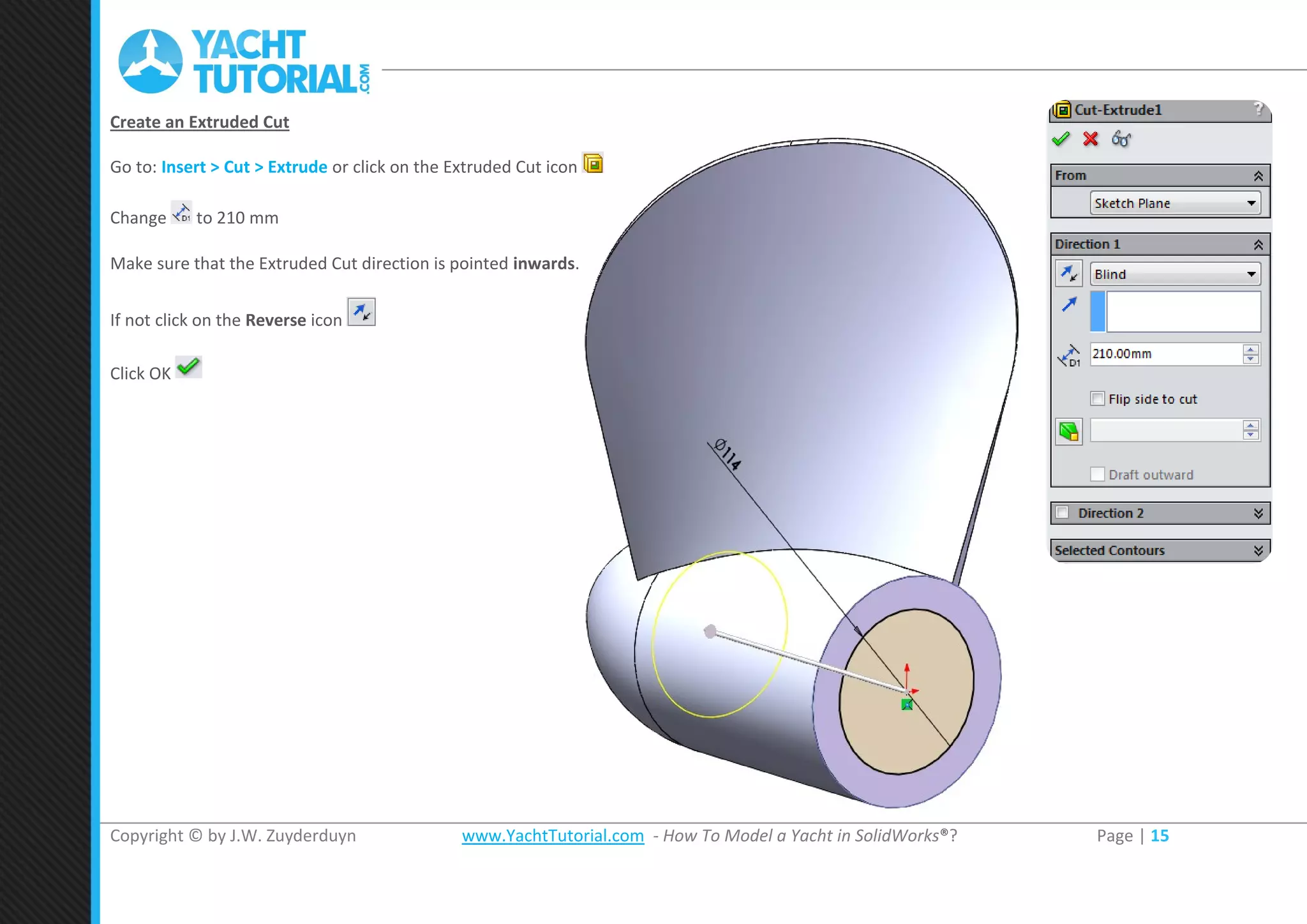This screenshot has width=1307, height=924.
Task: Collapse the From section
Action: pyautogui.click(x=1258, y=176)
